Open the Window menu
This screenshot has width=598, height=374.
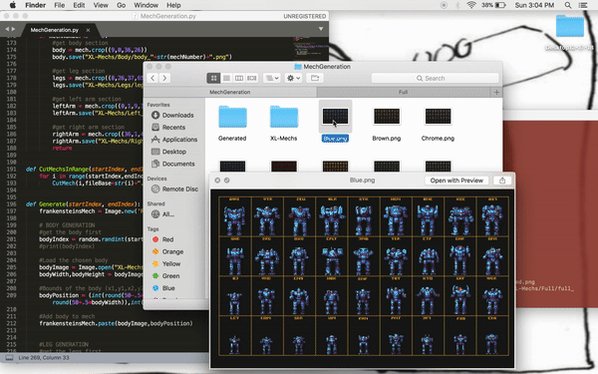146,5
